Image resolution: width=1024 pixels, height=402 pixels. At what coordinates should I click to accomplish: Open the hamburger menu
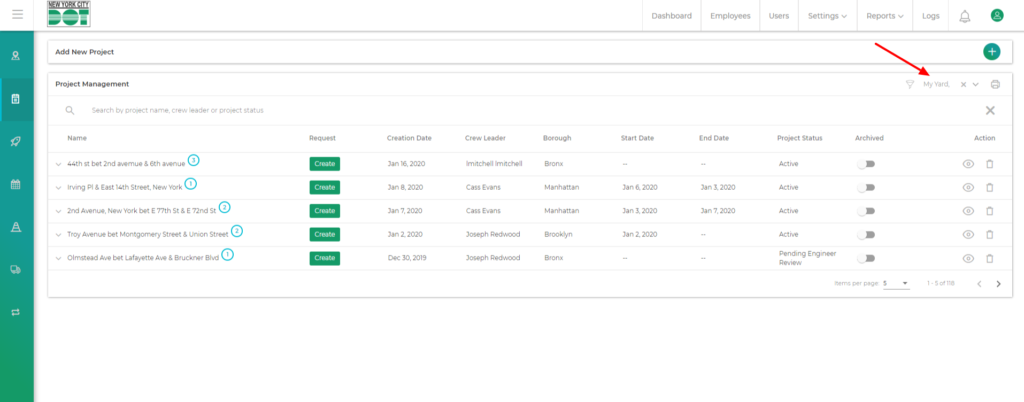click(x=17, y=15)
